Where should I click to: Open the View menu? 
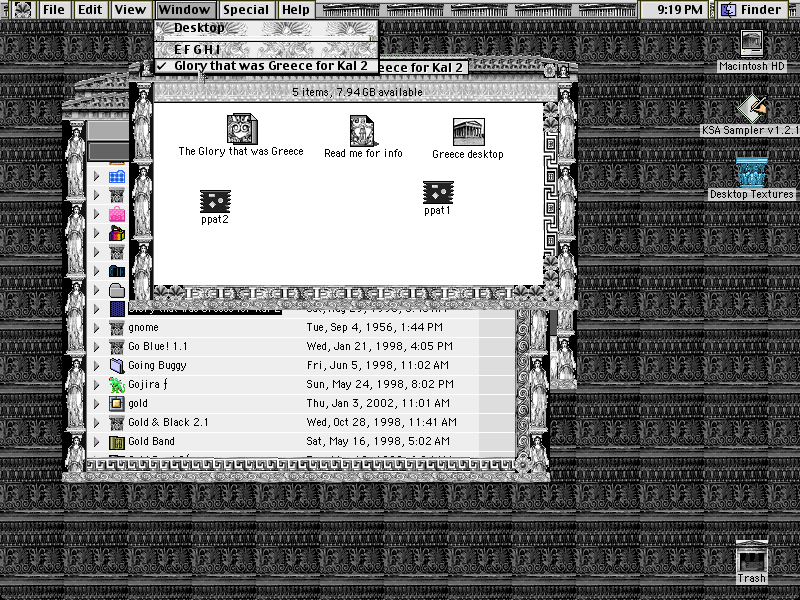tap(130, 10)
